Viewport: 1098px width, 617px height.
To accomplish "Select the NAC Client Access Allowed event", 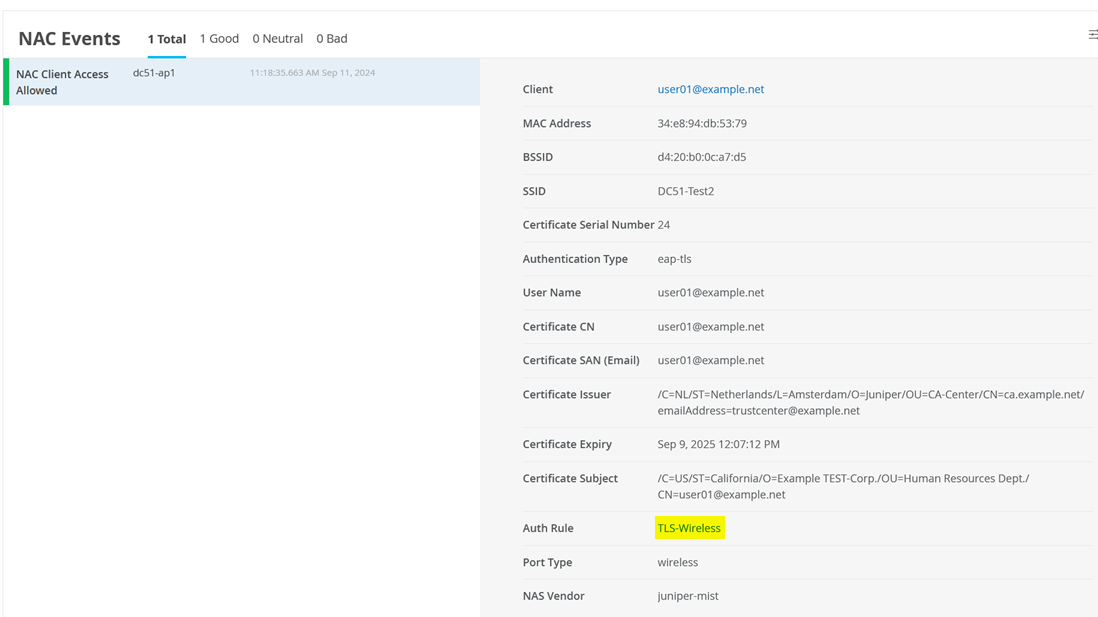I will pos(62,82).
